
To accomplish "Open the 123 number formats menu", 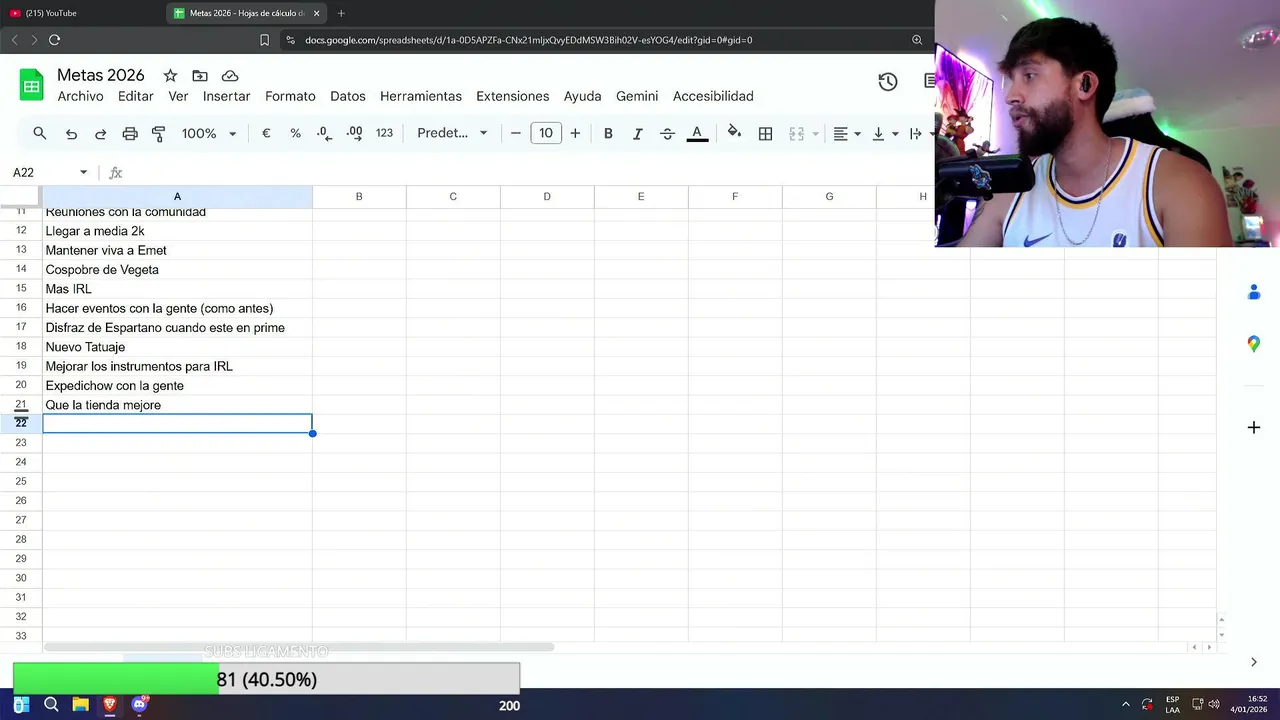I will [384, 133].
